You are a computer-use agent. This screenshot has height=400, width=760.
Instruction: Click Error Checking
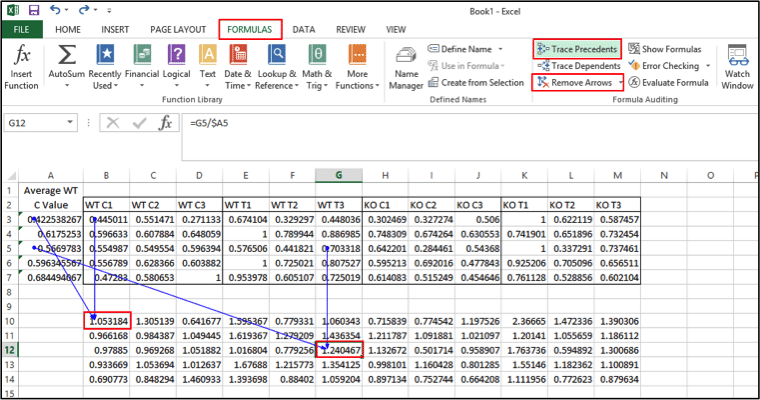click(664, 66)
